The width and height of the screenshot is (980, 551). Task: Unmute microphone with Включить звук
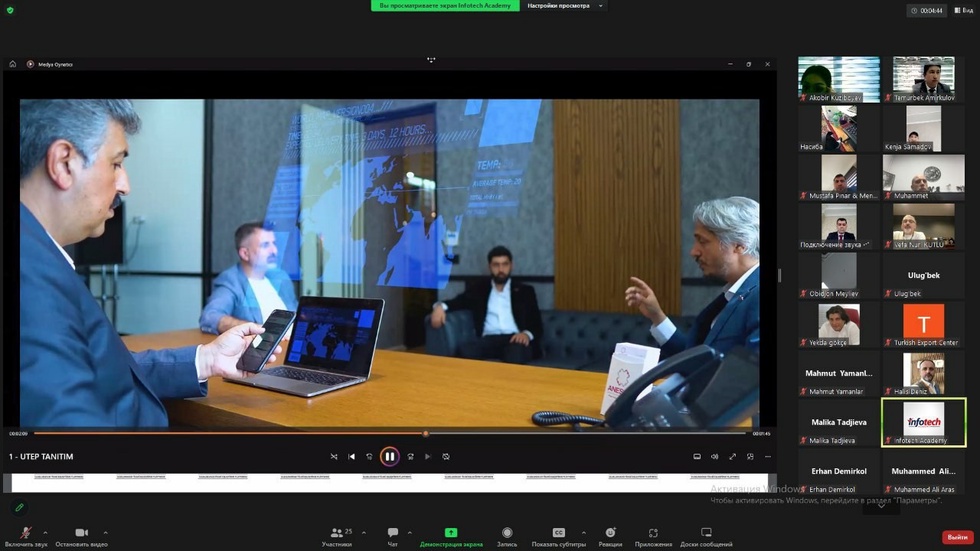click(x=26, y=536)
